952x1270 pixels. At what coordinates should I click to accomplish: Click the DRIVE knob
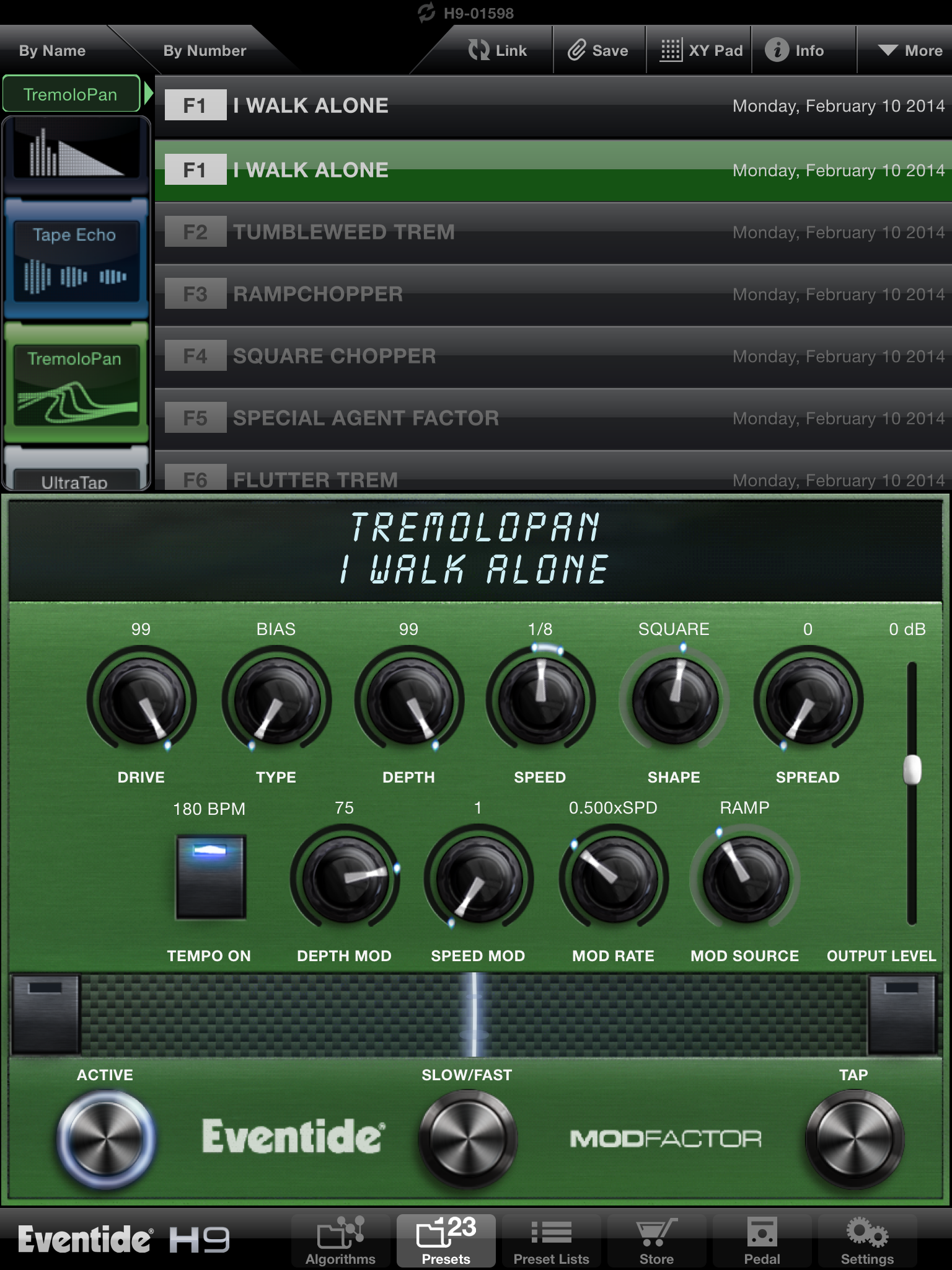[x=142, y=701]
